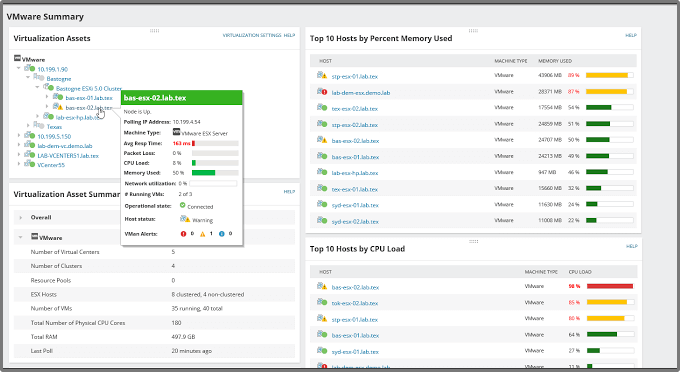The width and height of the screenshot is (680, 372).
Task: Expand the Overall summary section
Action: 20,217
